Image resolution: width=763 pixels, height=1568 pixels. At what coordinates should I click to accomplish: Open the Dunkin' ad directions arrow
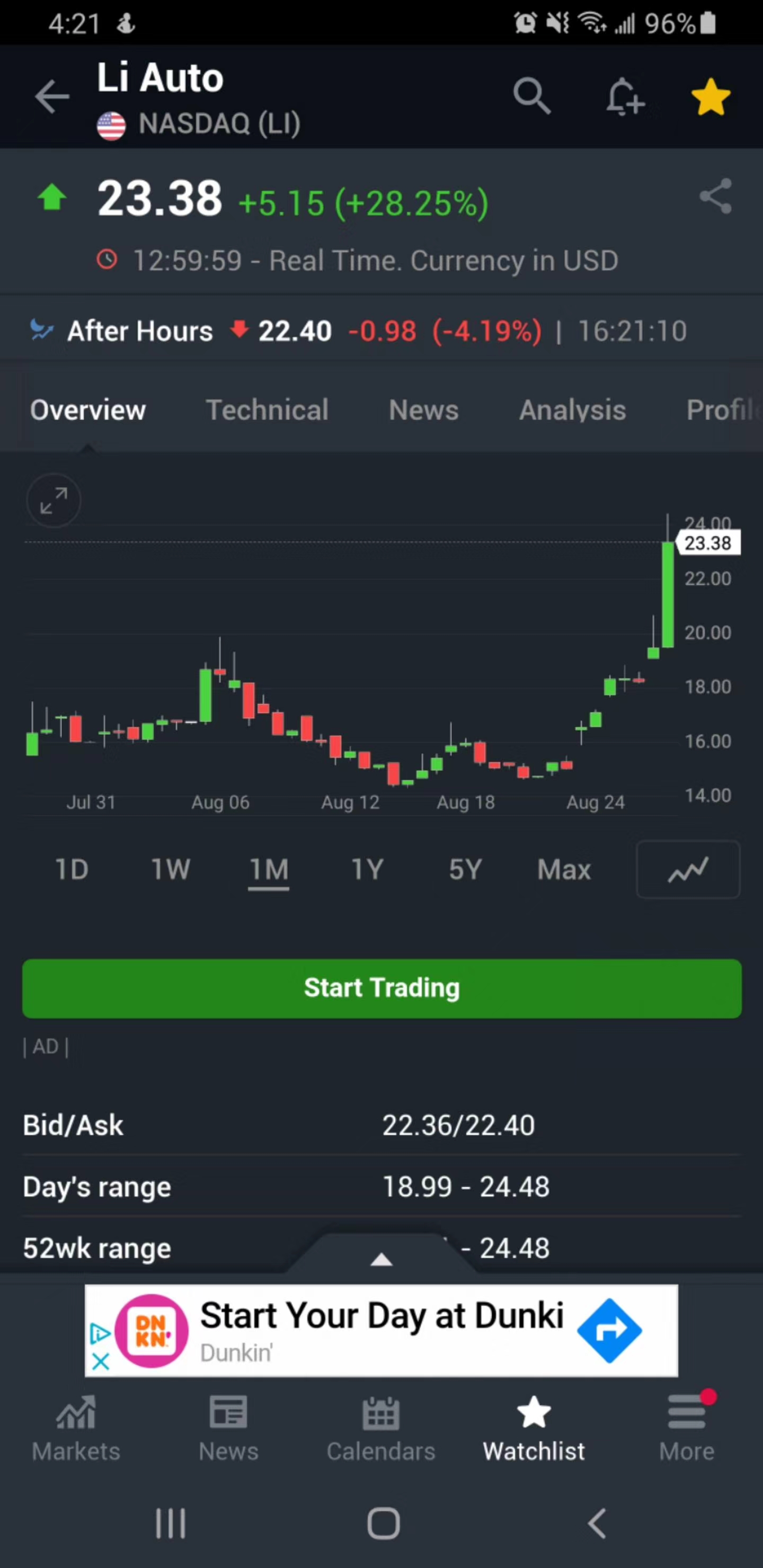pos(609,1330)
